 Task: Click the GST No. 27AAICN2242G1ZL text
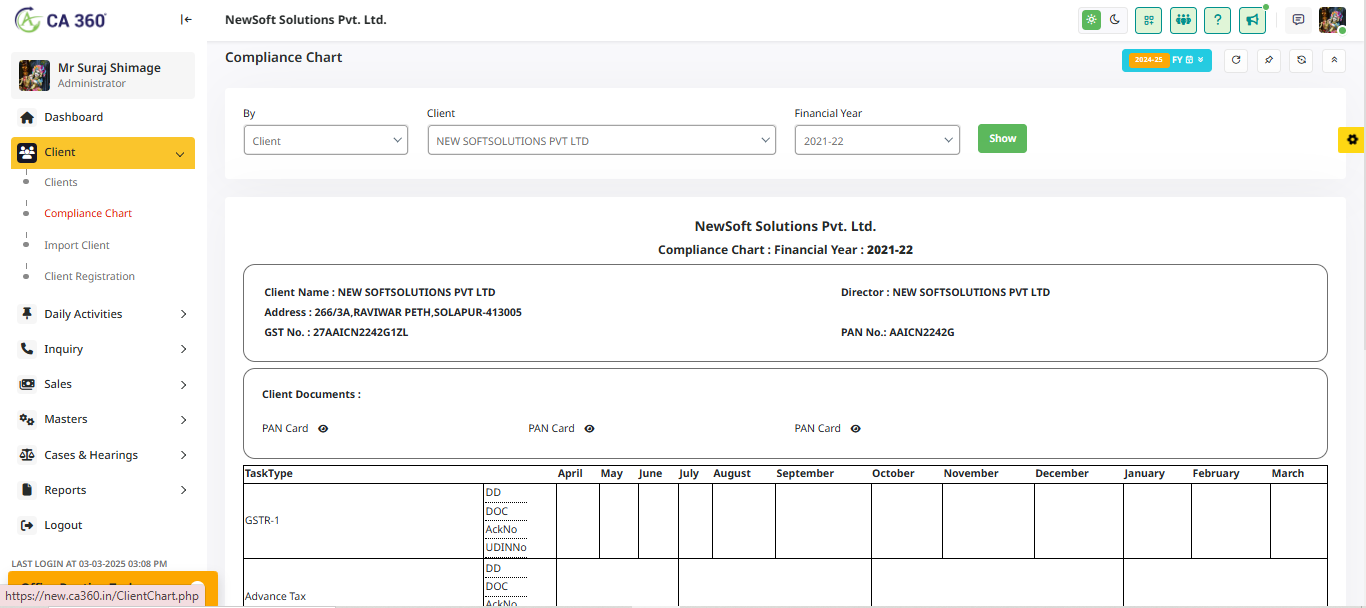coord(336,332)
